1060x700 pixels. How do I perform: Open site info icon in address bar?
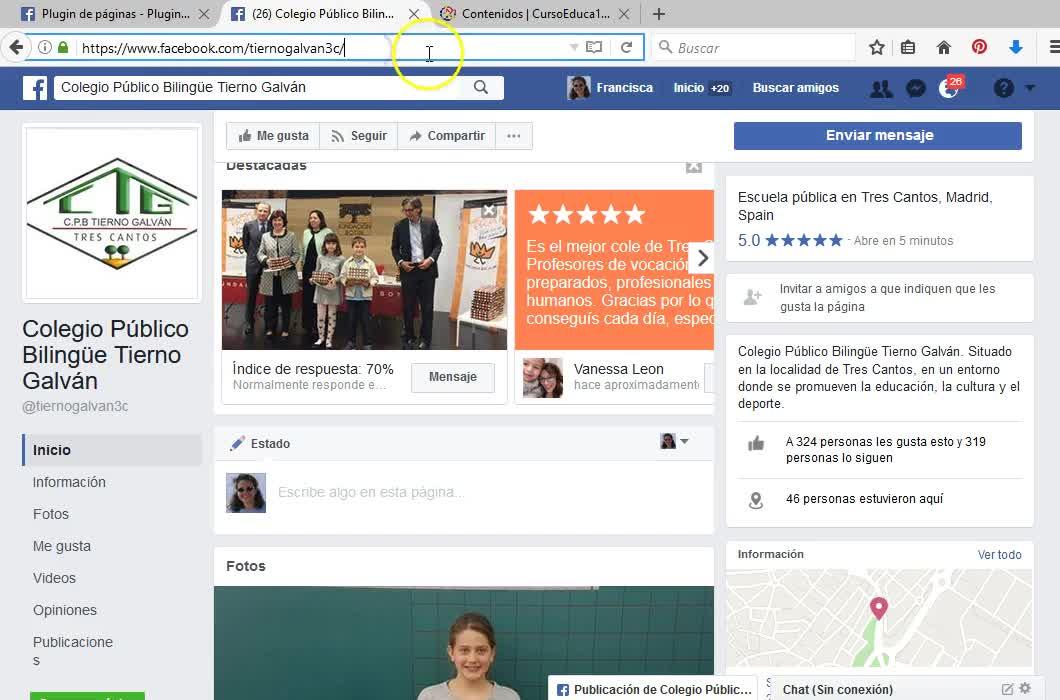[x=45, y=47]
